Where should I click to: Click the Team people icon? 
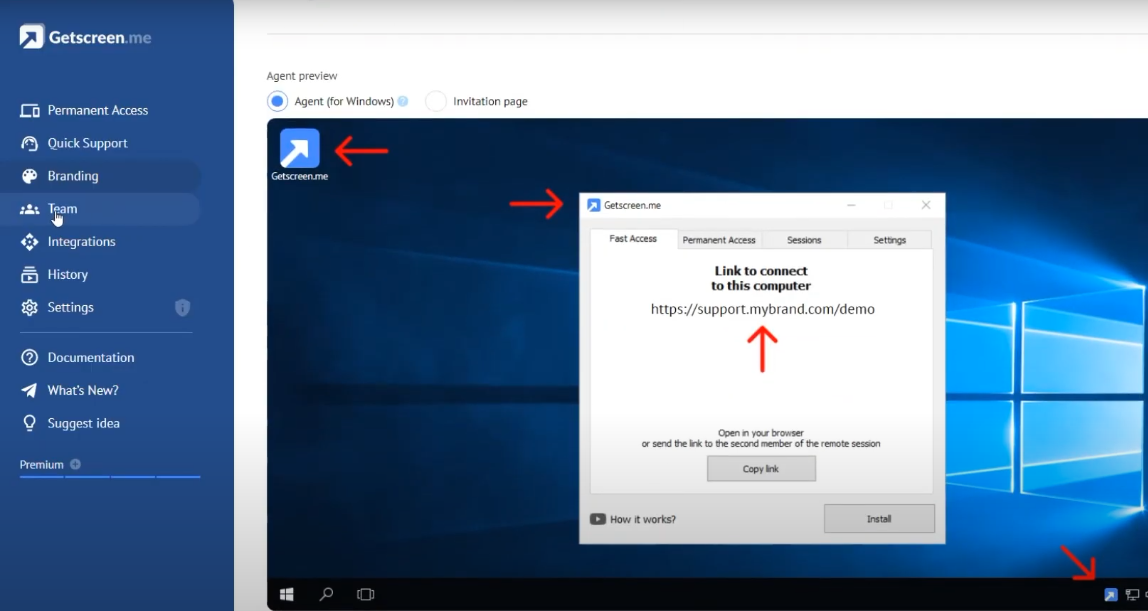click(x=29, y=209)
